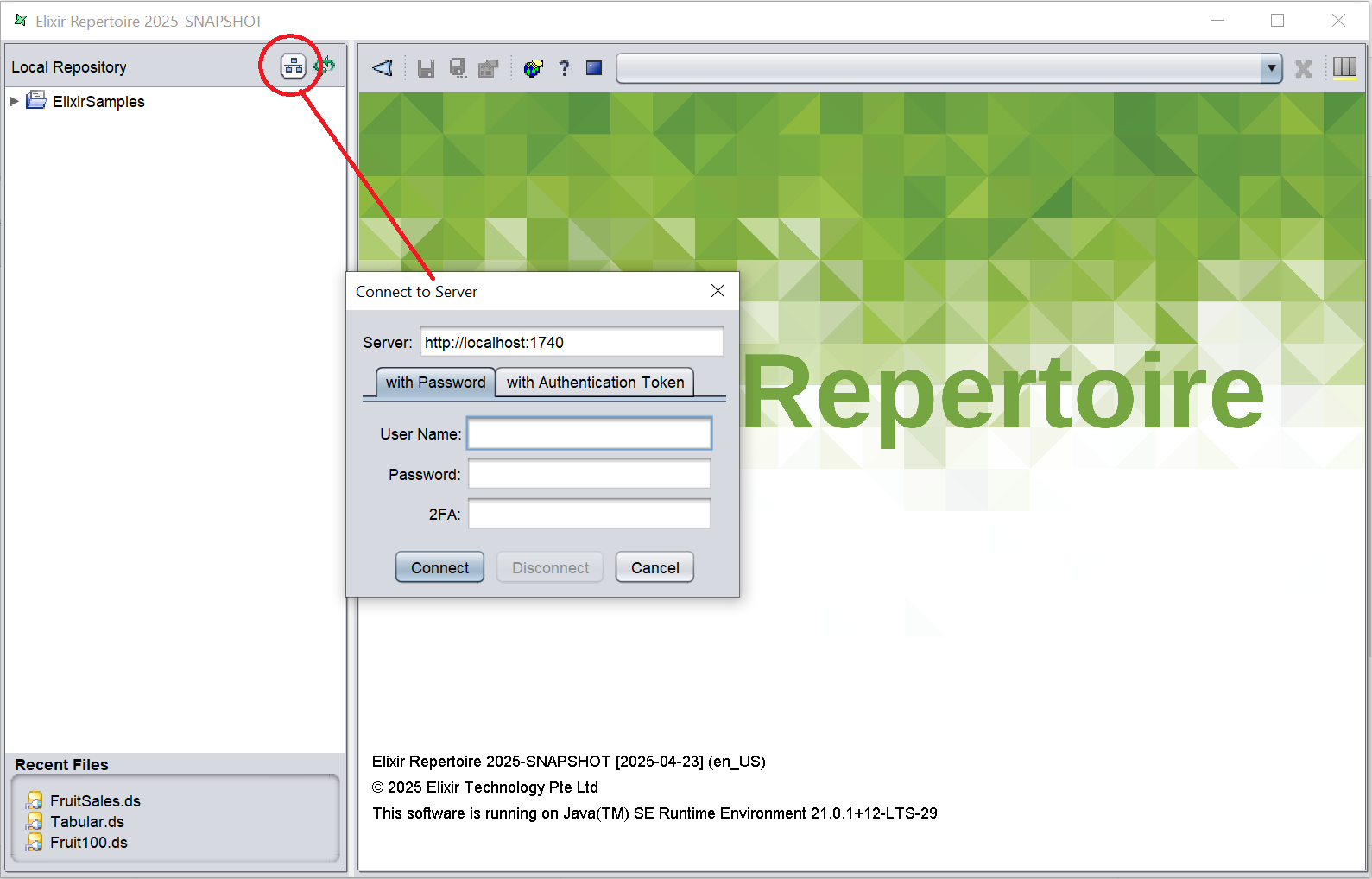Click Cancel in Connect to Server dialog
The width and height of the screenshot is (1372, 879).
click(x=654, y=567)
